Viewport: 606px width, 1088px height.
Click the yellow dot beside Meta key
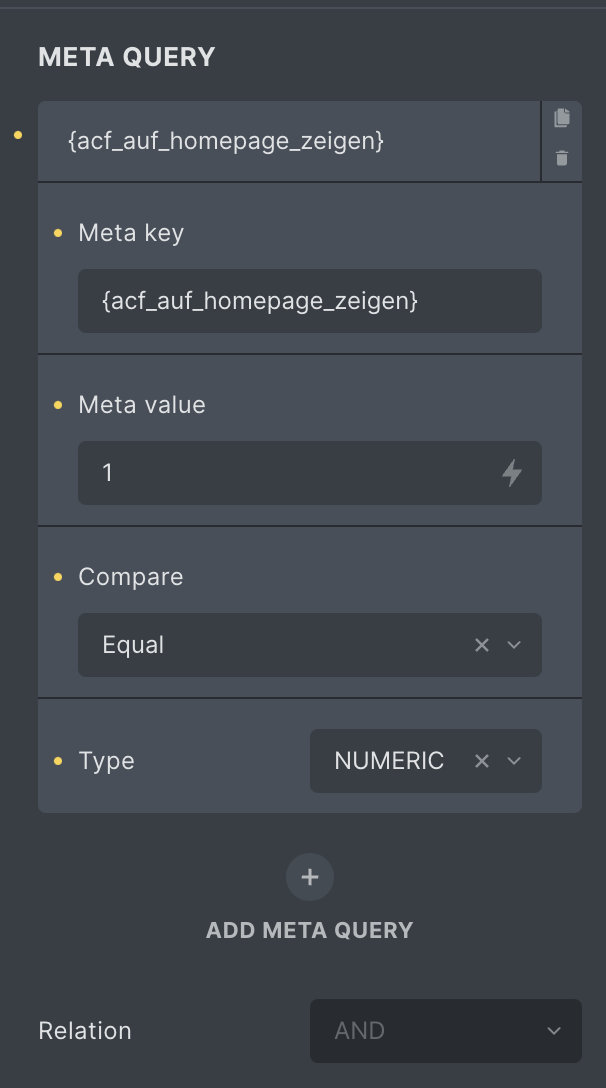58,233
